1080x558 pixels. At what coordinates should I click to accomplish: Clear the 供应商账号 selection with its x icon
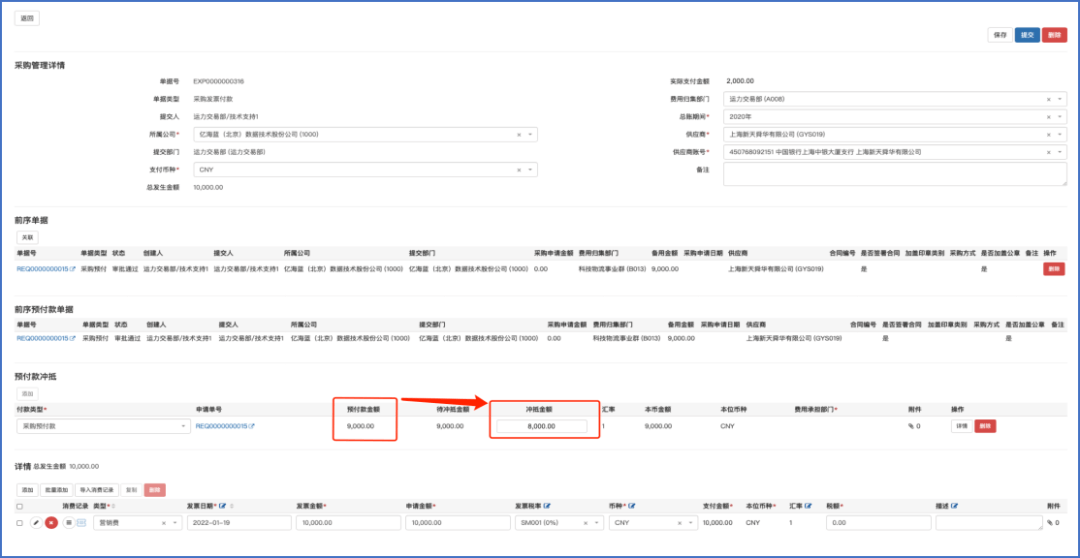pyautogui.click(x=1048, y=152)
